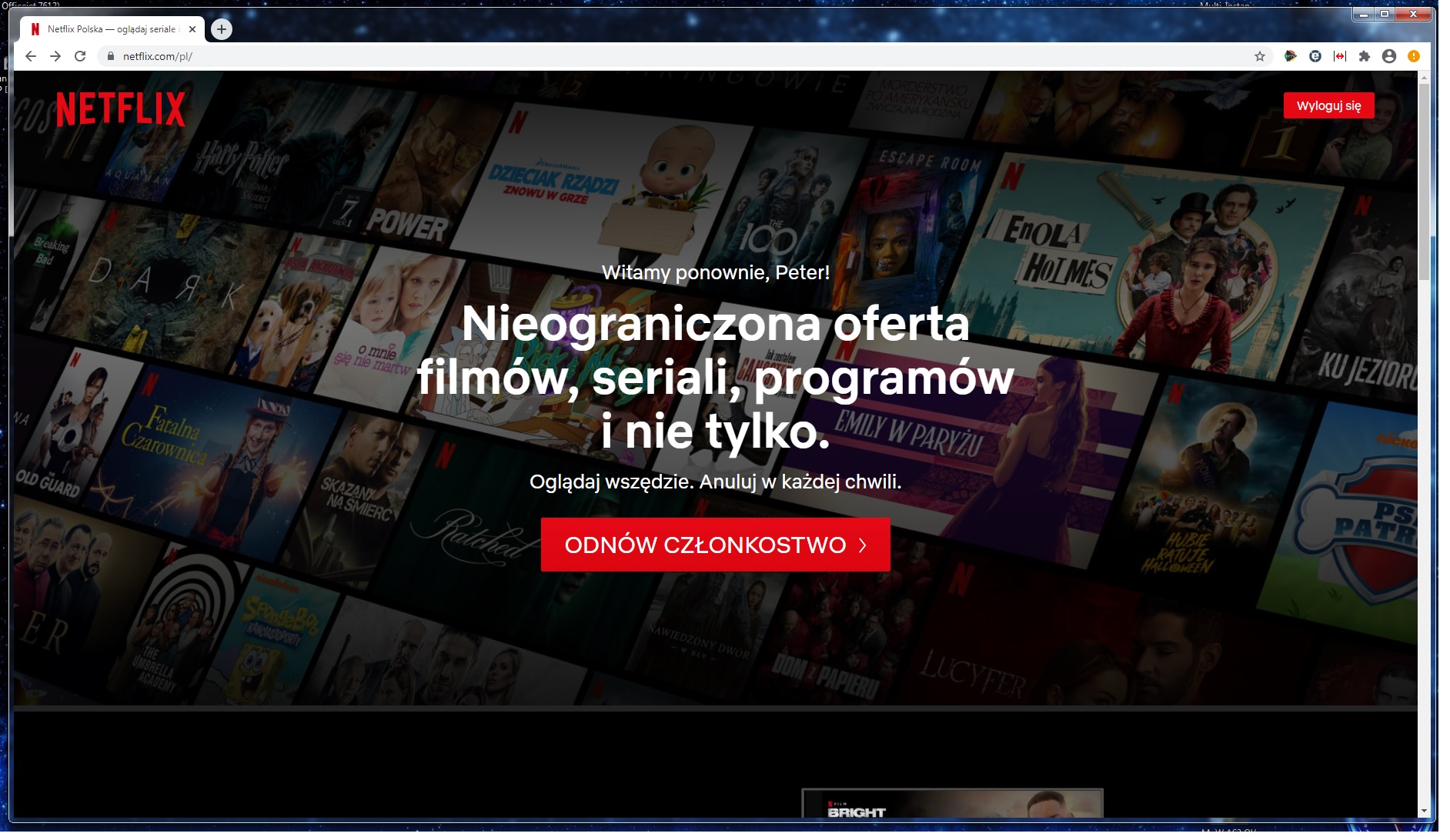Open the red double-arrow extension

click(x=1340, y=56)
